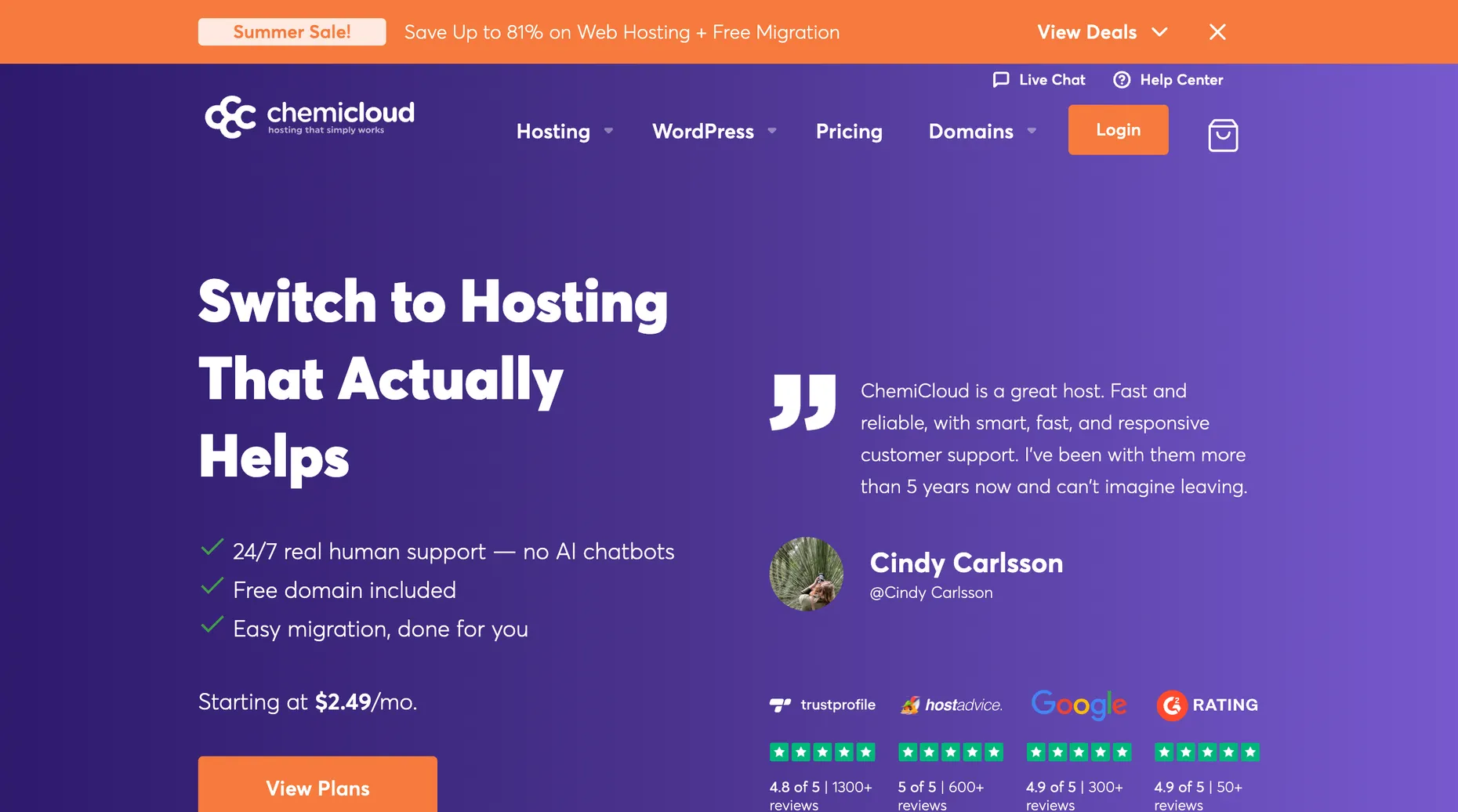Screen dimensions: 1458x812
Task: Click the View Deals link
Action: pyautogui.click(x=1087, y=32)
